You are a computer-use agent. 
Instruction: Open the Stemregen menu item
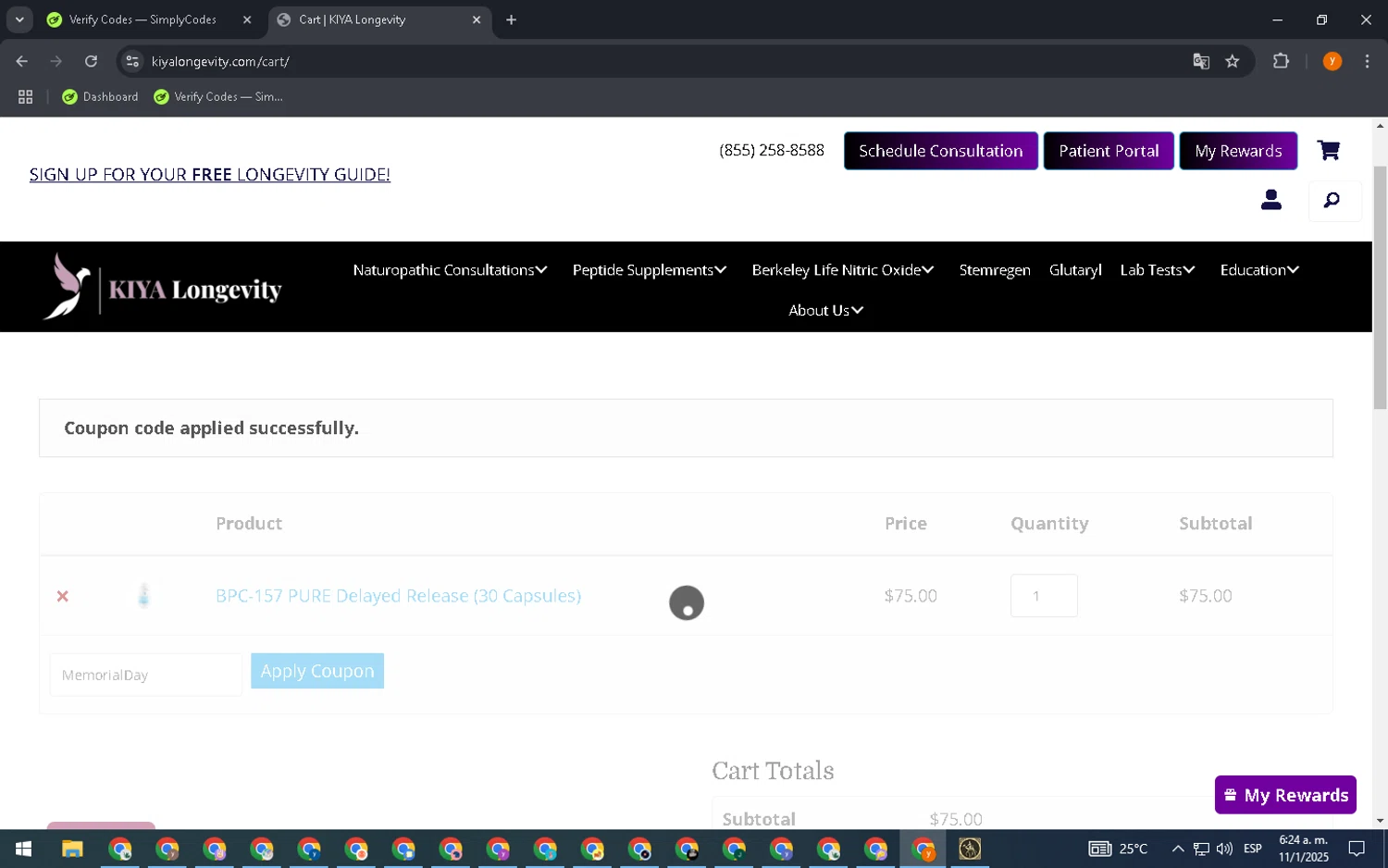995,270
